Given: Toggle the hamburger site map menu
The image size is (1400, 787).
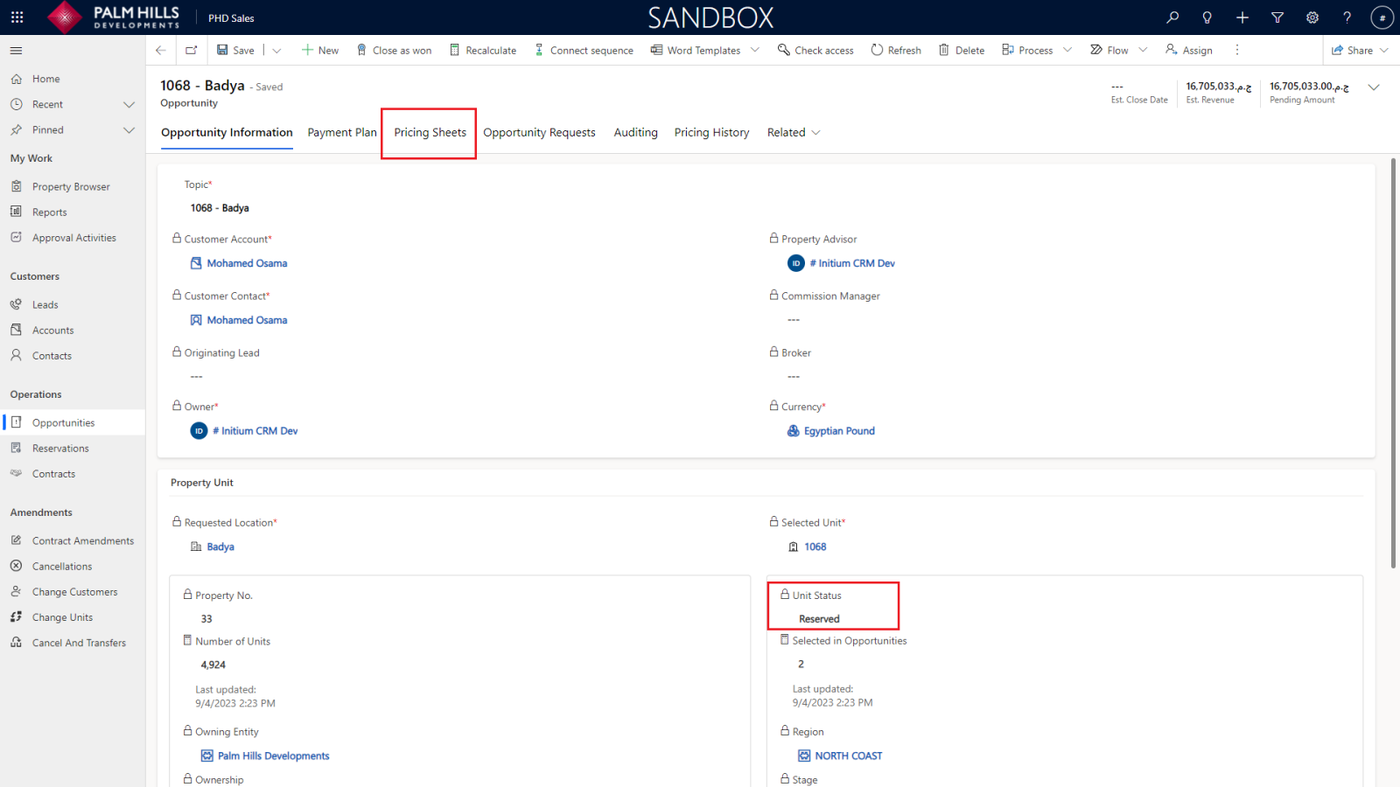Looking at the screenshot, I should [16, 50].
